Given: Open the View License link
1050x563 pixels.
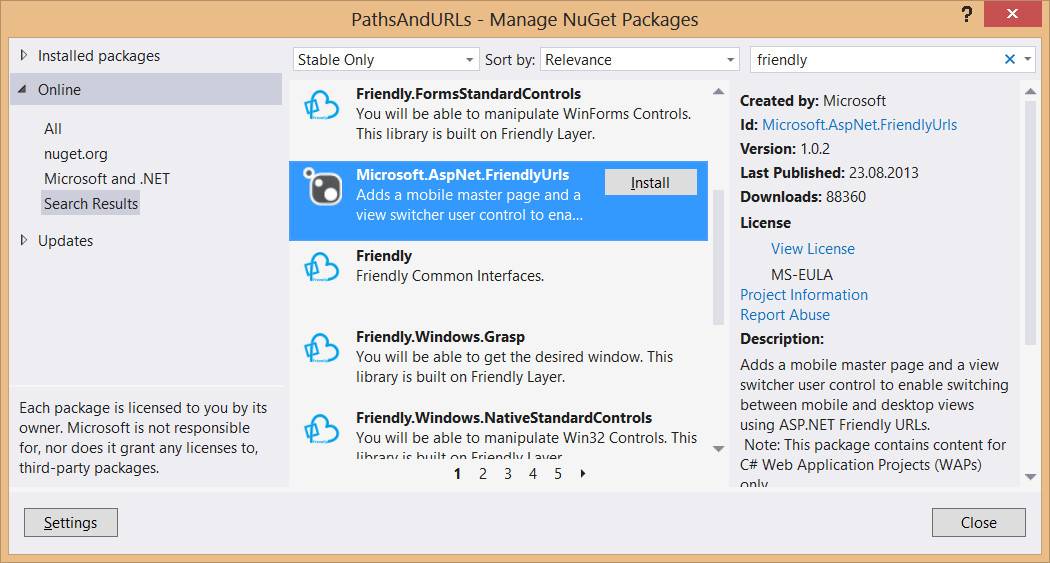Looking at the screenshot, I should (812, 249).
